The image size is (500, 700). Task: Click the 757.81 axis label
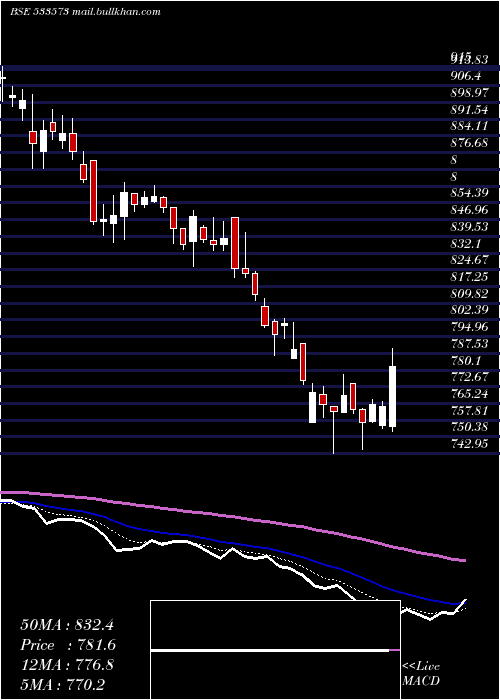[469, 410]
